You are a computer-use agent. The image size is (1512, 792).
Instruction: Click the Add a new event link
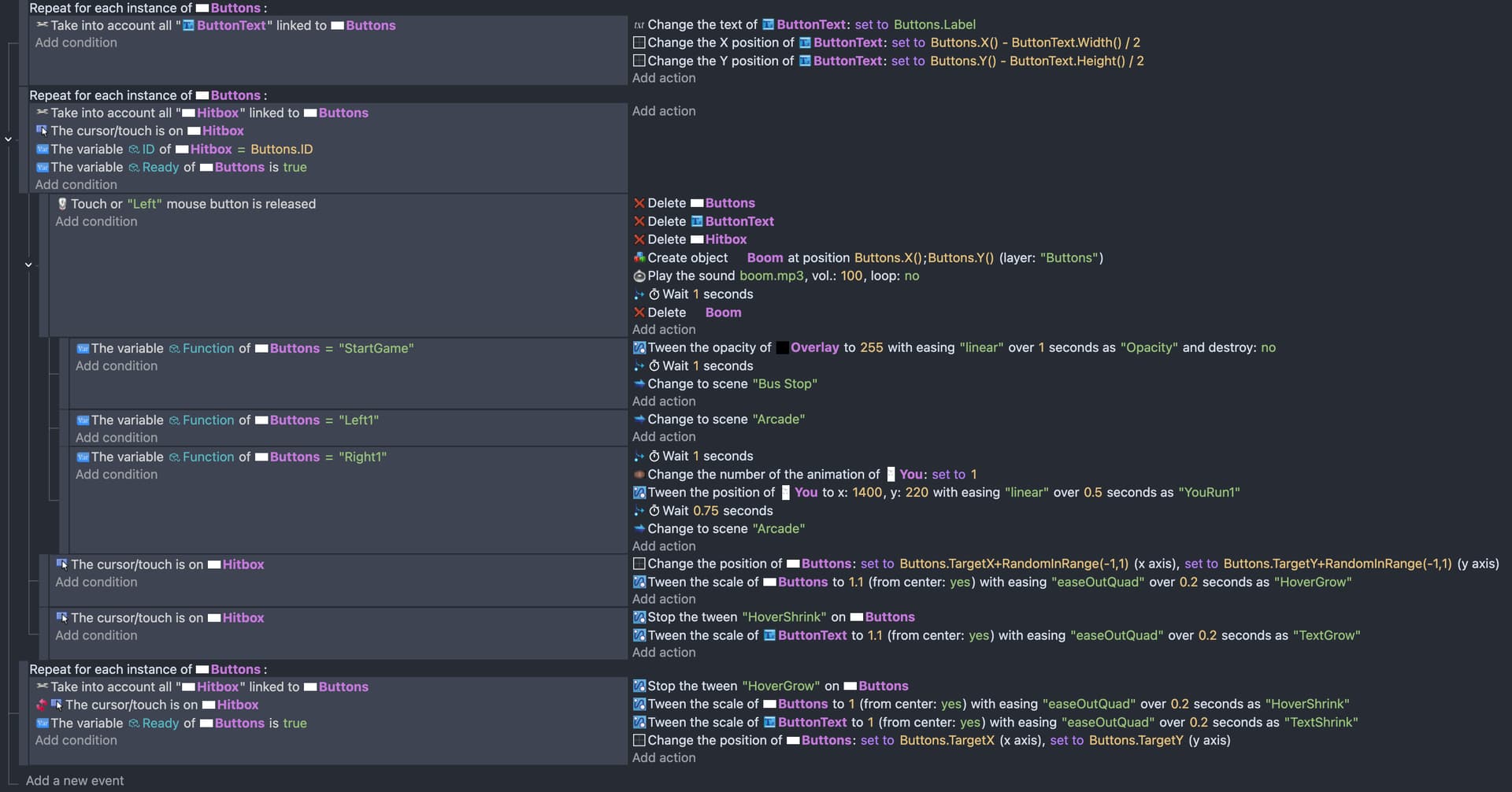pos(75,780)
